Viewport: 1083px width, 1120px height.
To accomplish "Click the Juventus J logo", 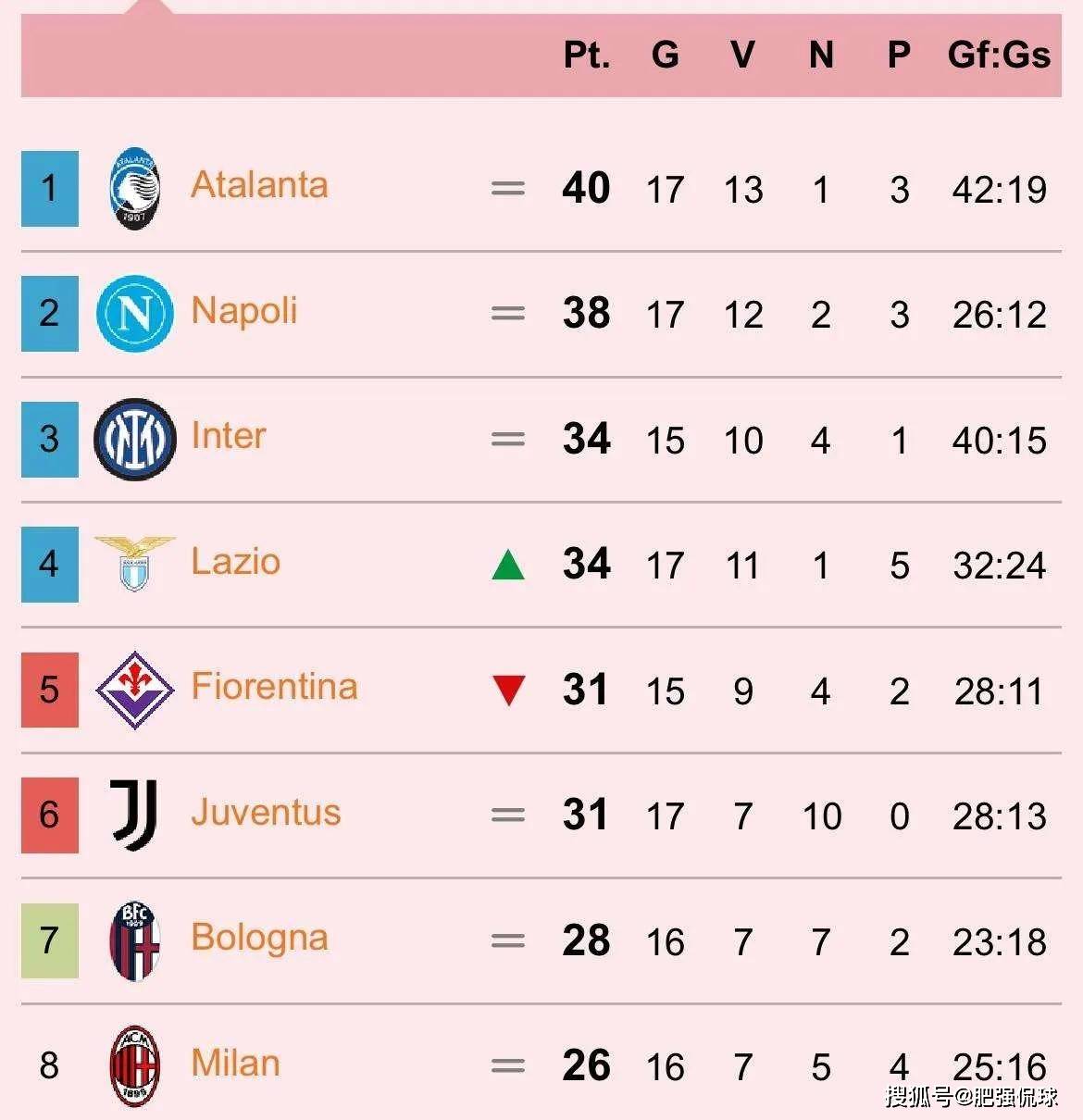I will click(135, 815).
